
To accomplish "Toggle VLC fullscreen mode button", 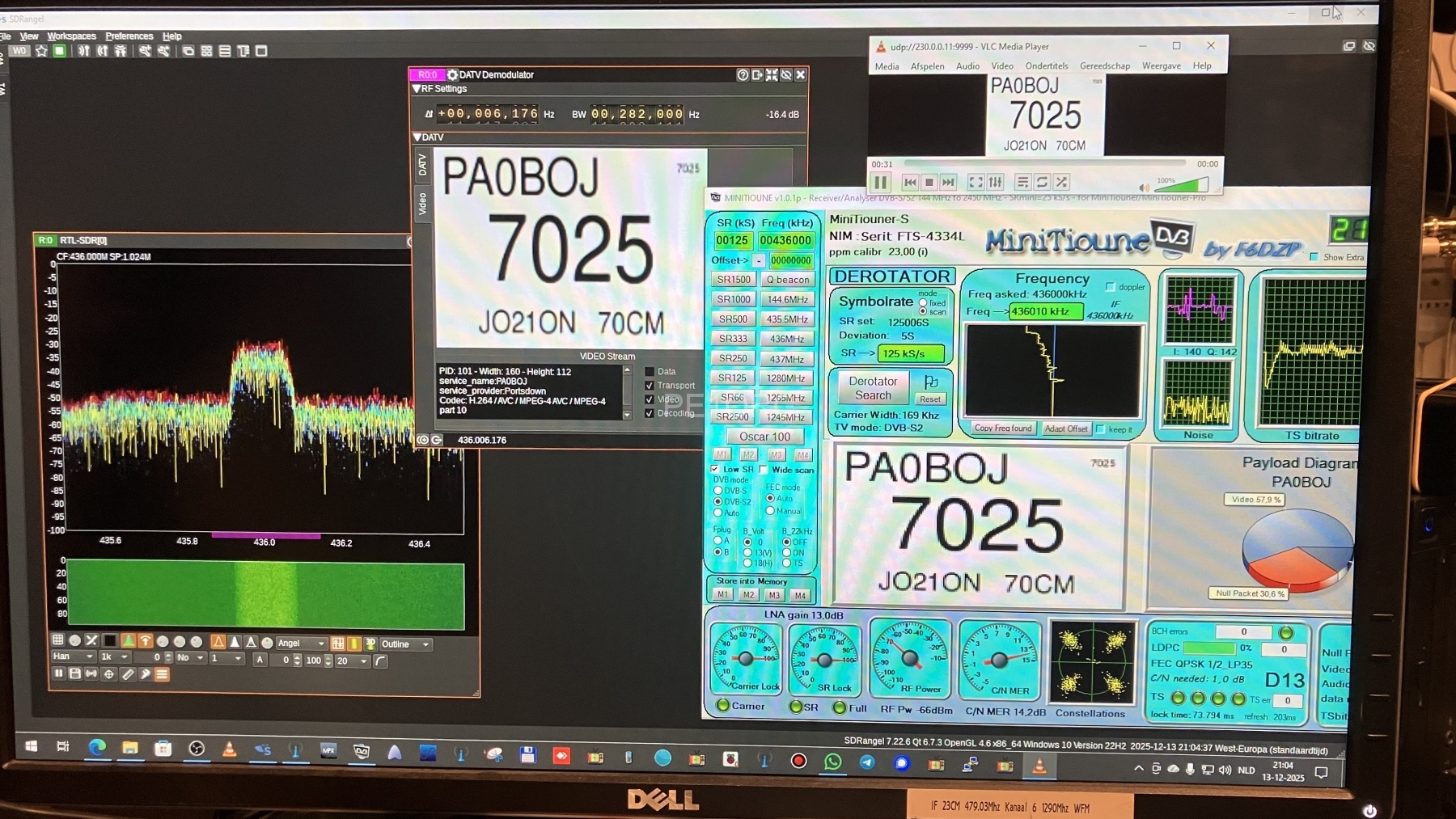I will point(976,183).
